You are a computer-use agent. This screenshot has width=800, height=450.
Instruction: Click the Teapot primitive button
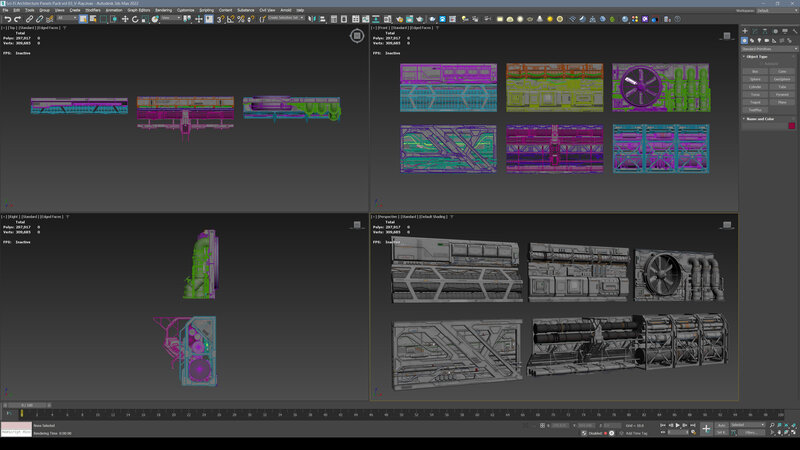(755, 102)
